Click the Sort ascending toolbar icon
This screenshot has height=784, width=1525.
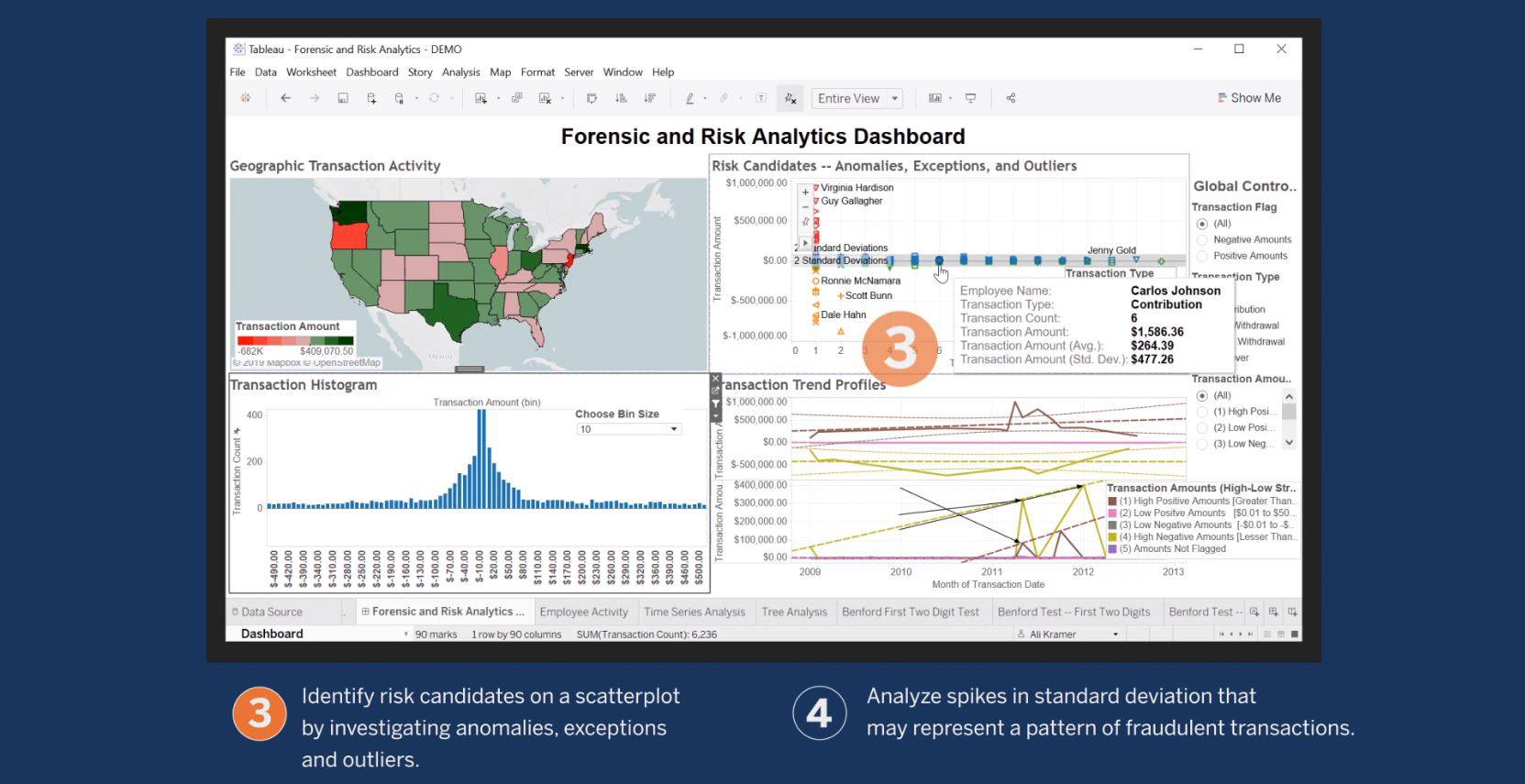point(621,98)
